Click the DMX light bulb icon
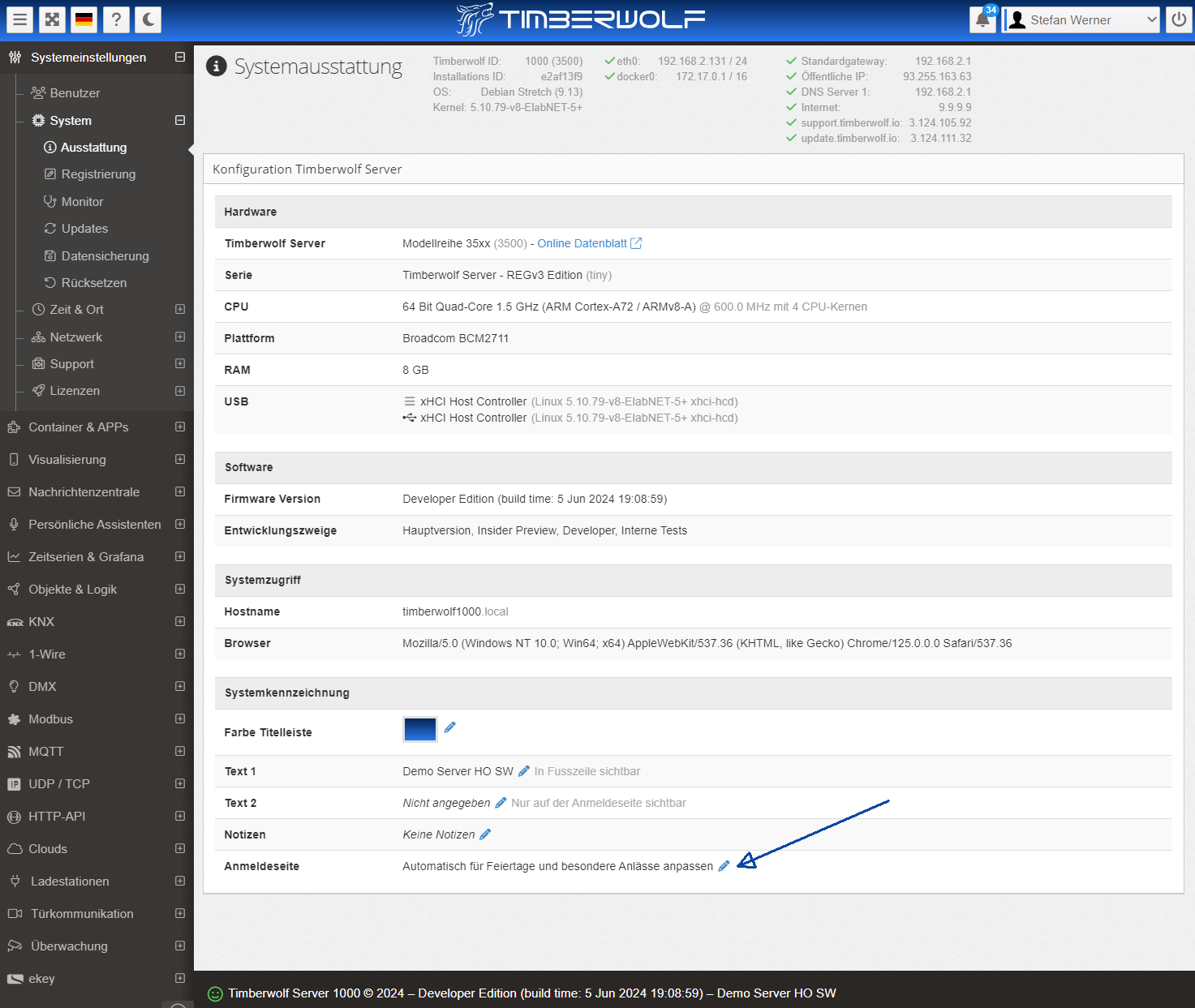The image size is (1195, 1008). (x=14, y=687)
